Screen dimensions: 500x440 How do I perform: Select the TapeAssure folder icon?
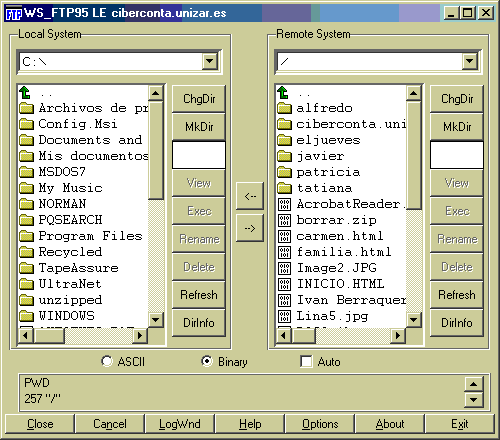point(26,268)
